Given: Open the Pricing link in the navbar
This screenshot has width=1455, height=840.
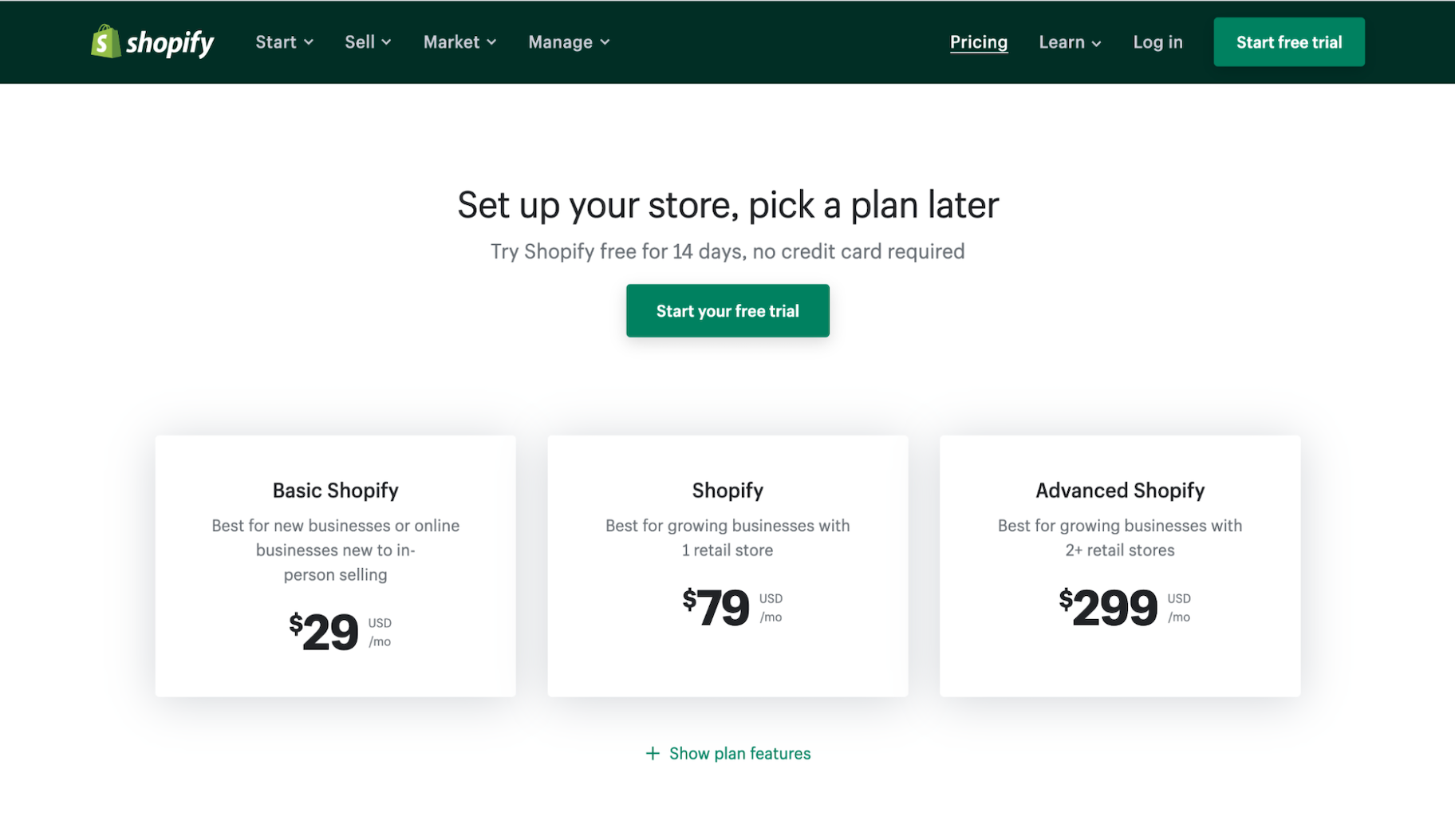Looking at the screenshot, I should tap(979, 42).
